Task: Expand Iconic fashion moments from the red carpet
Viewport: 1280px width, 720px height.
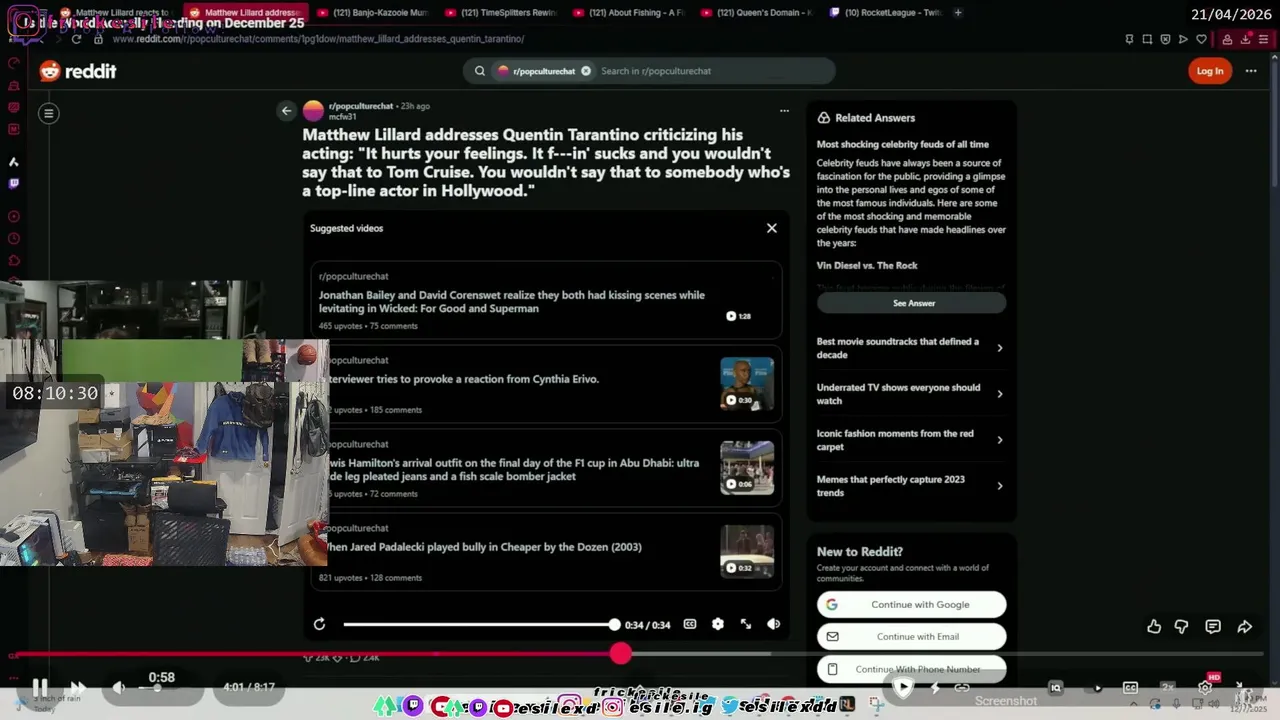Action: (x=910, y=440)
